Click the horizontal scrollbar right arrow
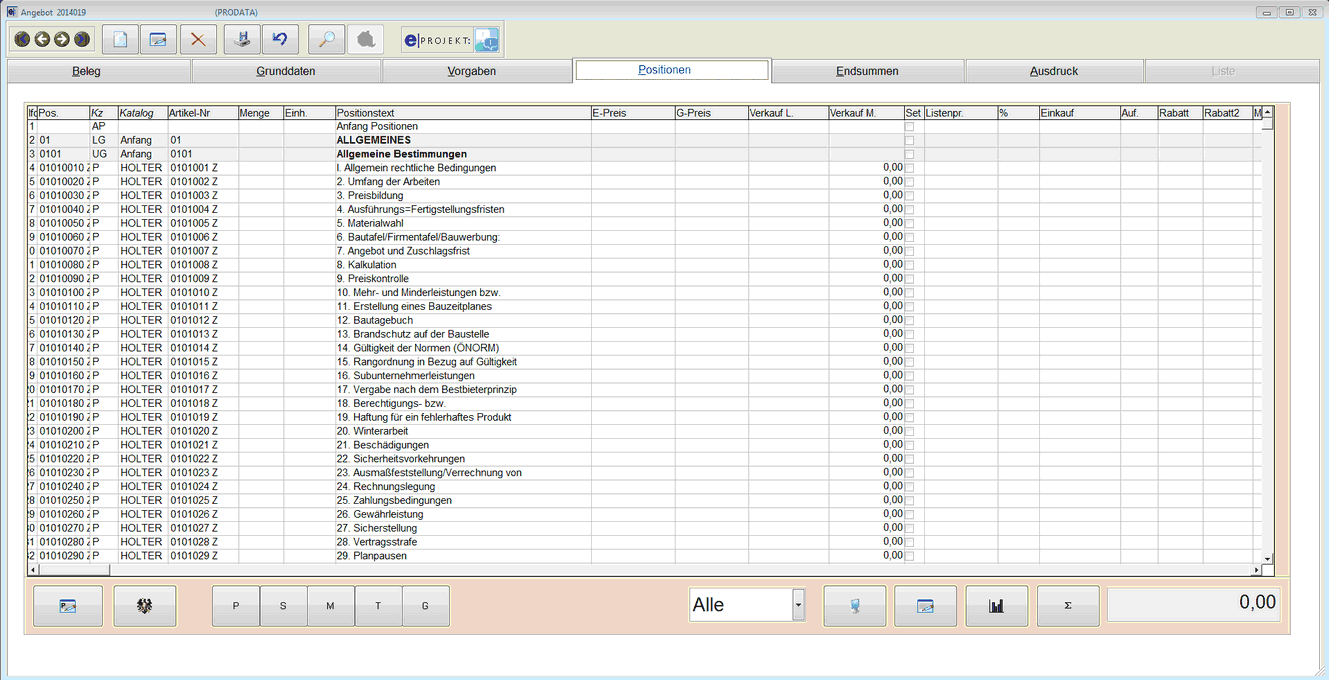Viewport: 1329px width, 680px height. (1256, 570)
